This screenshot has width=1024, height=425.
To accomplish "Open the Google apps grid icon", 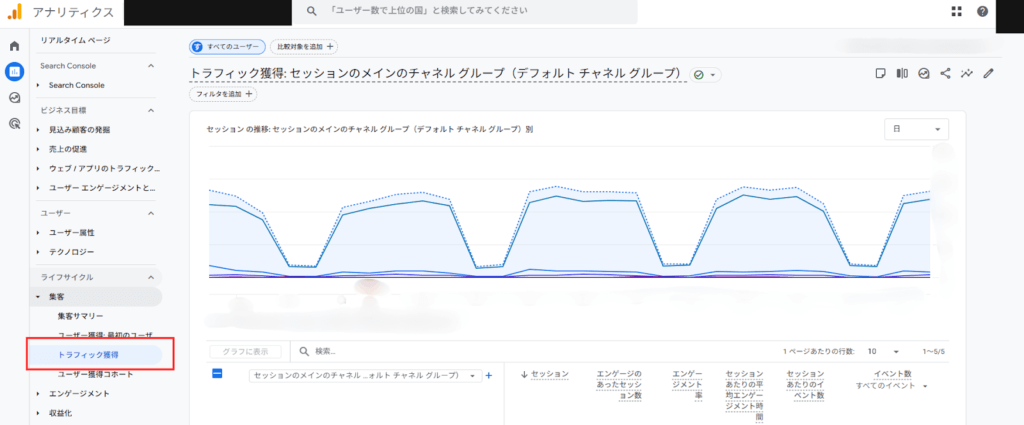I will point(957,11).
